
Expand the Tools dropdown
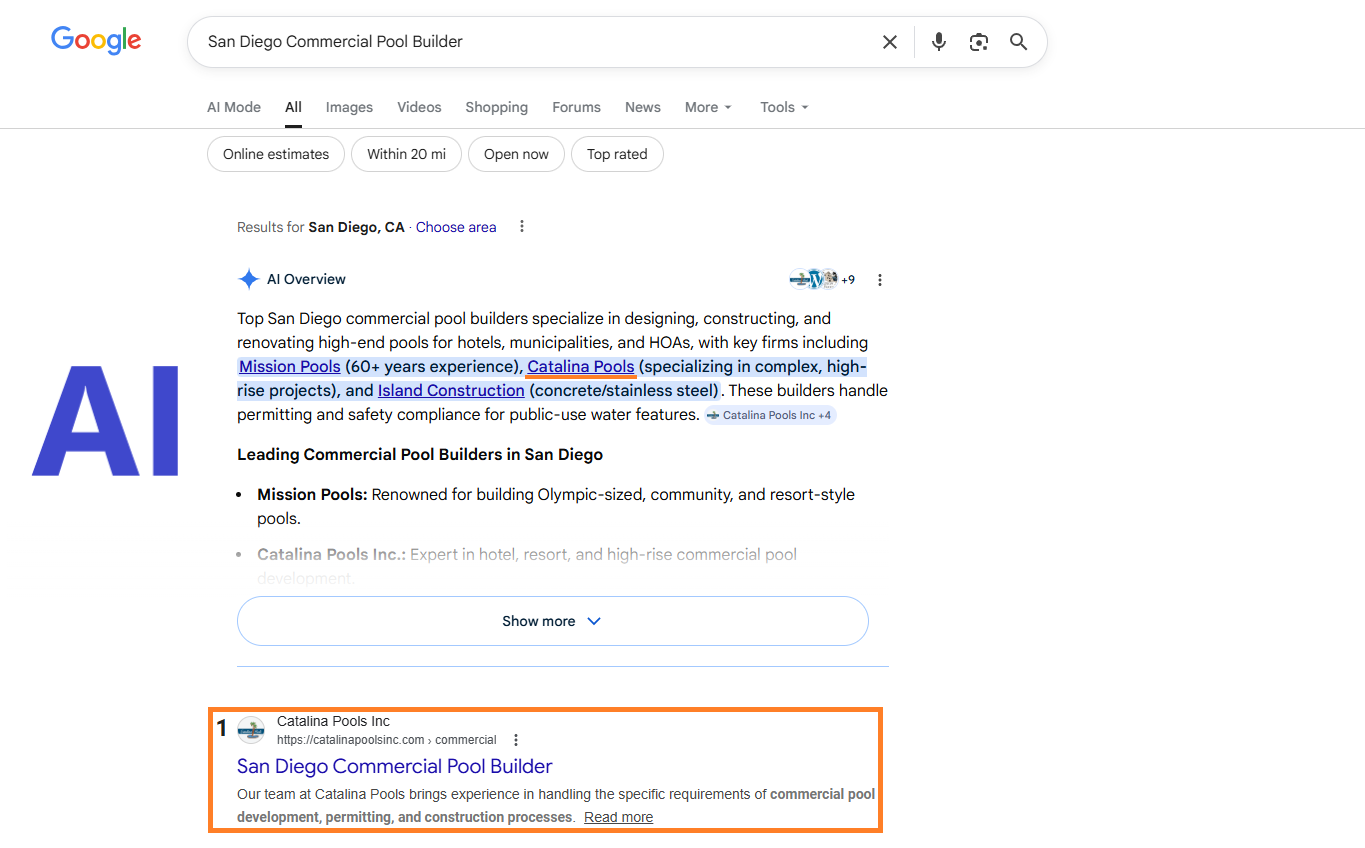[784, 107]
